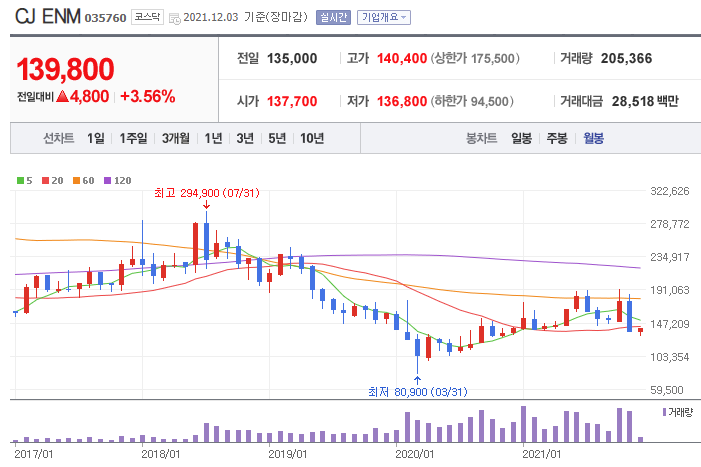
Task: Click the 코스닥 market badge
Action: point(147,17)
